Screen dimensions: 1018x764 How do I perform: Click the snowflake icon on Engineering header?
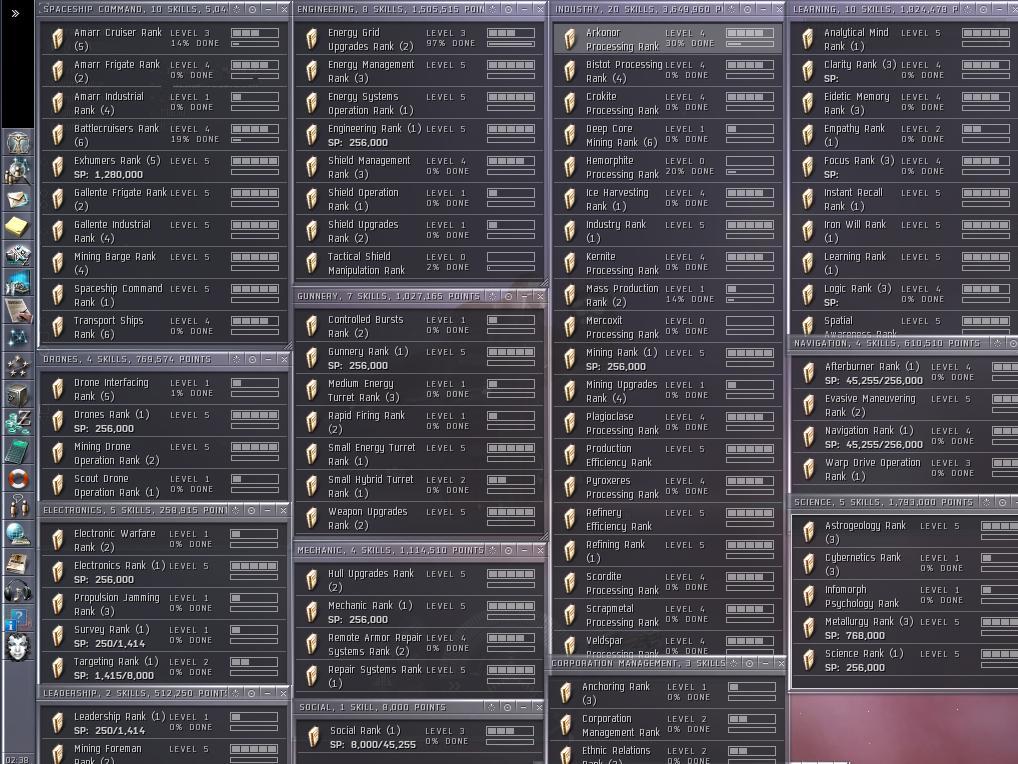coord(493,9)
